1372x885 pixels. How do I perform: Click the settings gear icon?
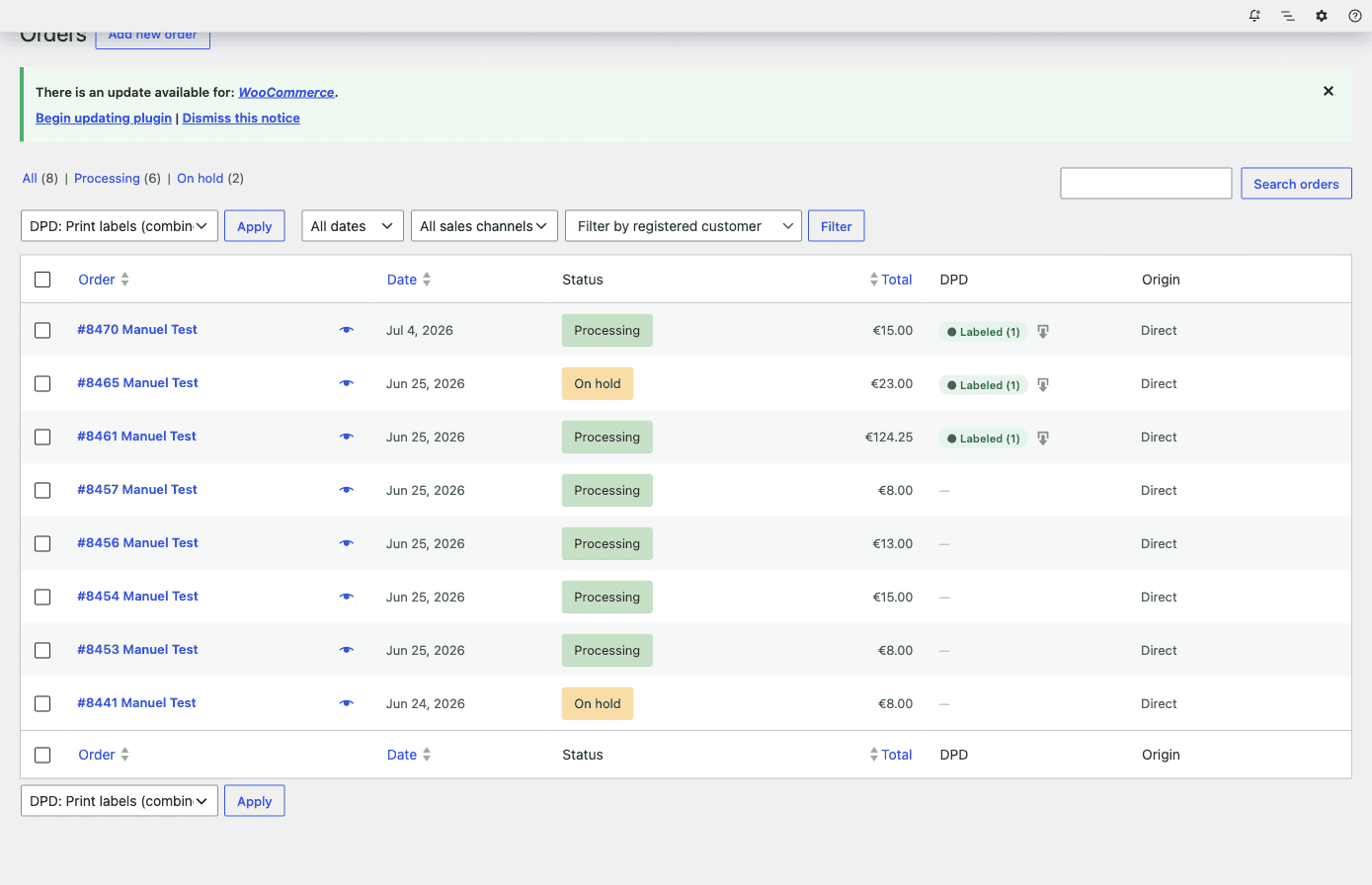pyautogui.click(x=1322, y=16)
